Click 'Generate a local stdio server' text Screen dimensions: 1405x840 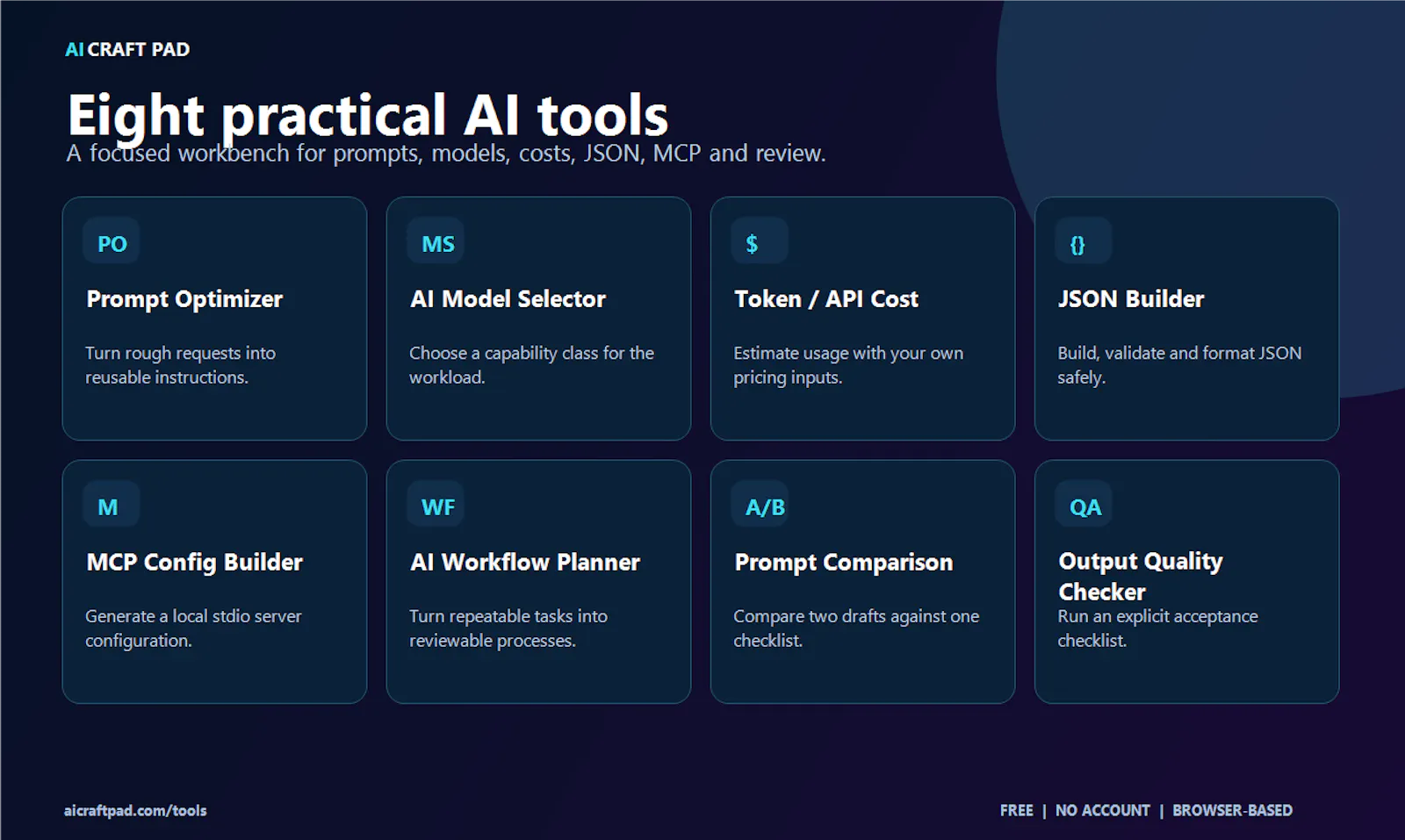pyautogui.click(x=193, y=628)
